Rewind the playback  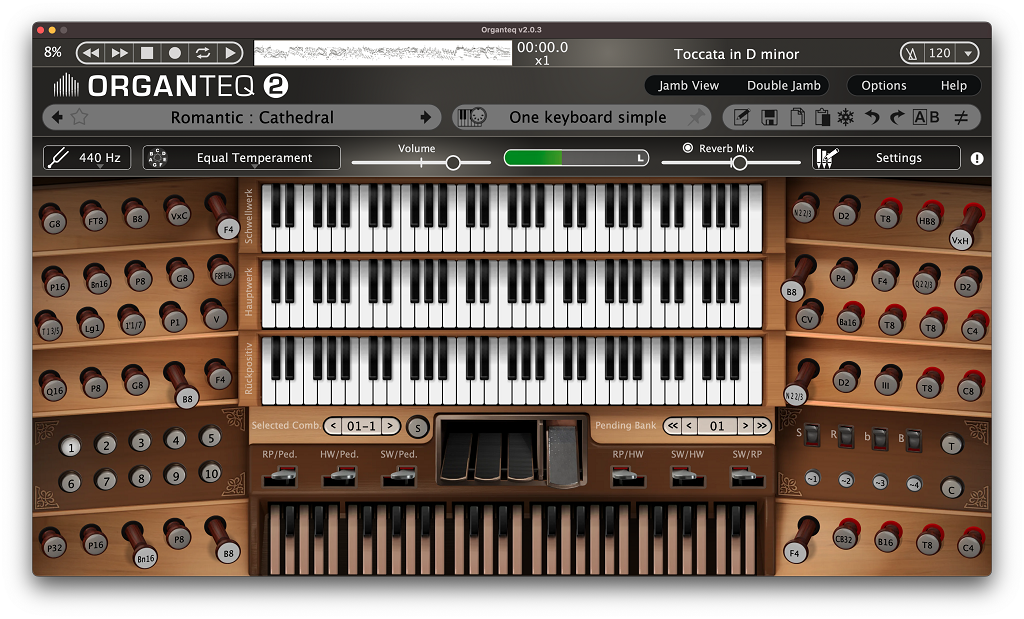coord(91,53)
